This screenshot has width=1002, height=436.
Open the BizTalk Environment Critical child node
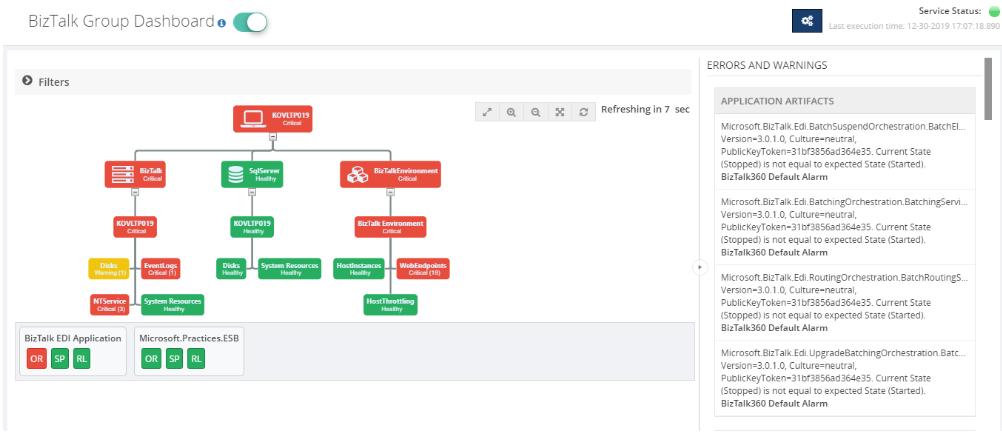(x=390, y=227)
